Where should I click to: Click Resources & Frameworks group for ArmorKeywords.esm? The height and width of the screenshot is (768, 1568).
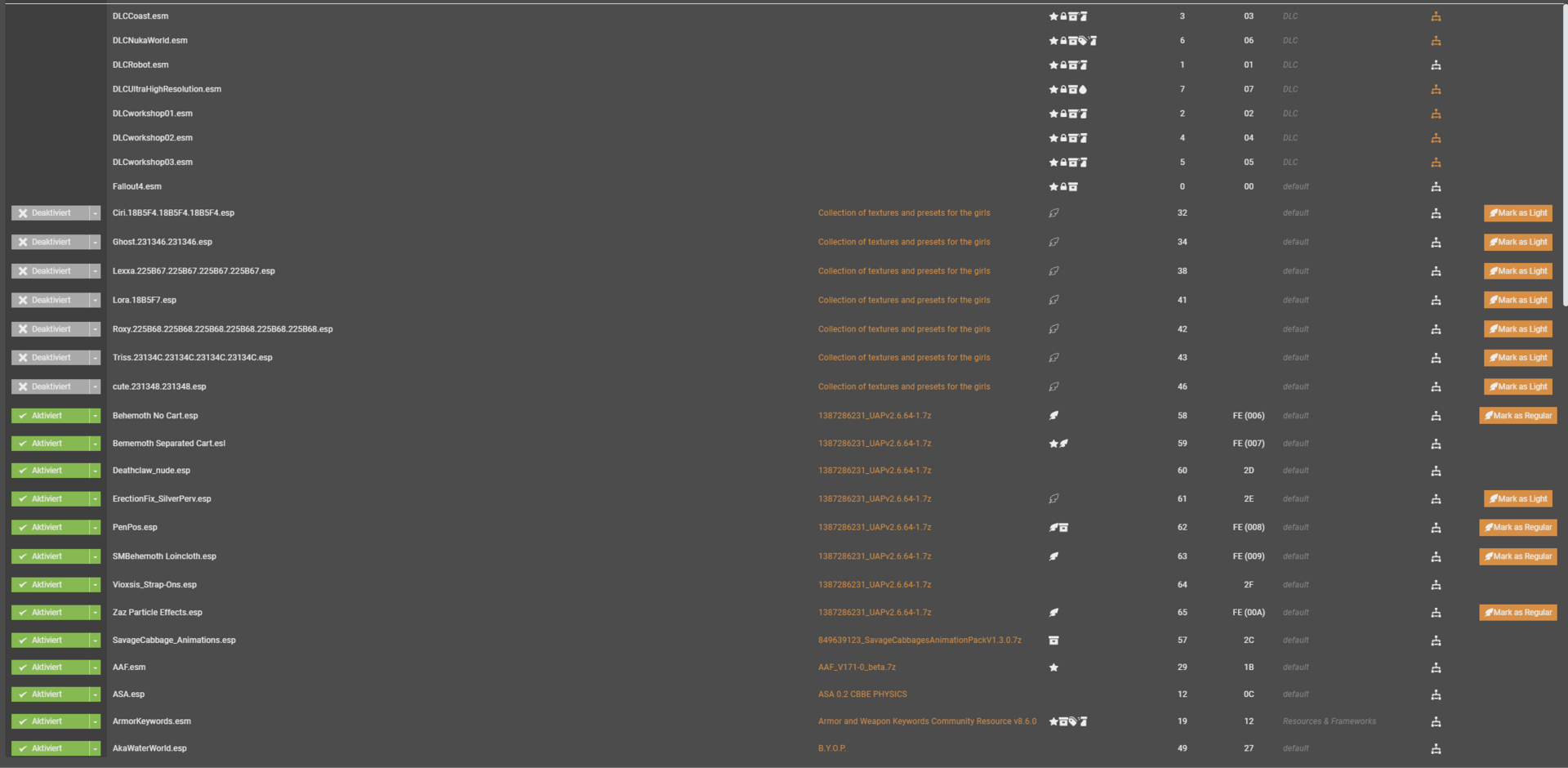pos(1329,721)
